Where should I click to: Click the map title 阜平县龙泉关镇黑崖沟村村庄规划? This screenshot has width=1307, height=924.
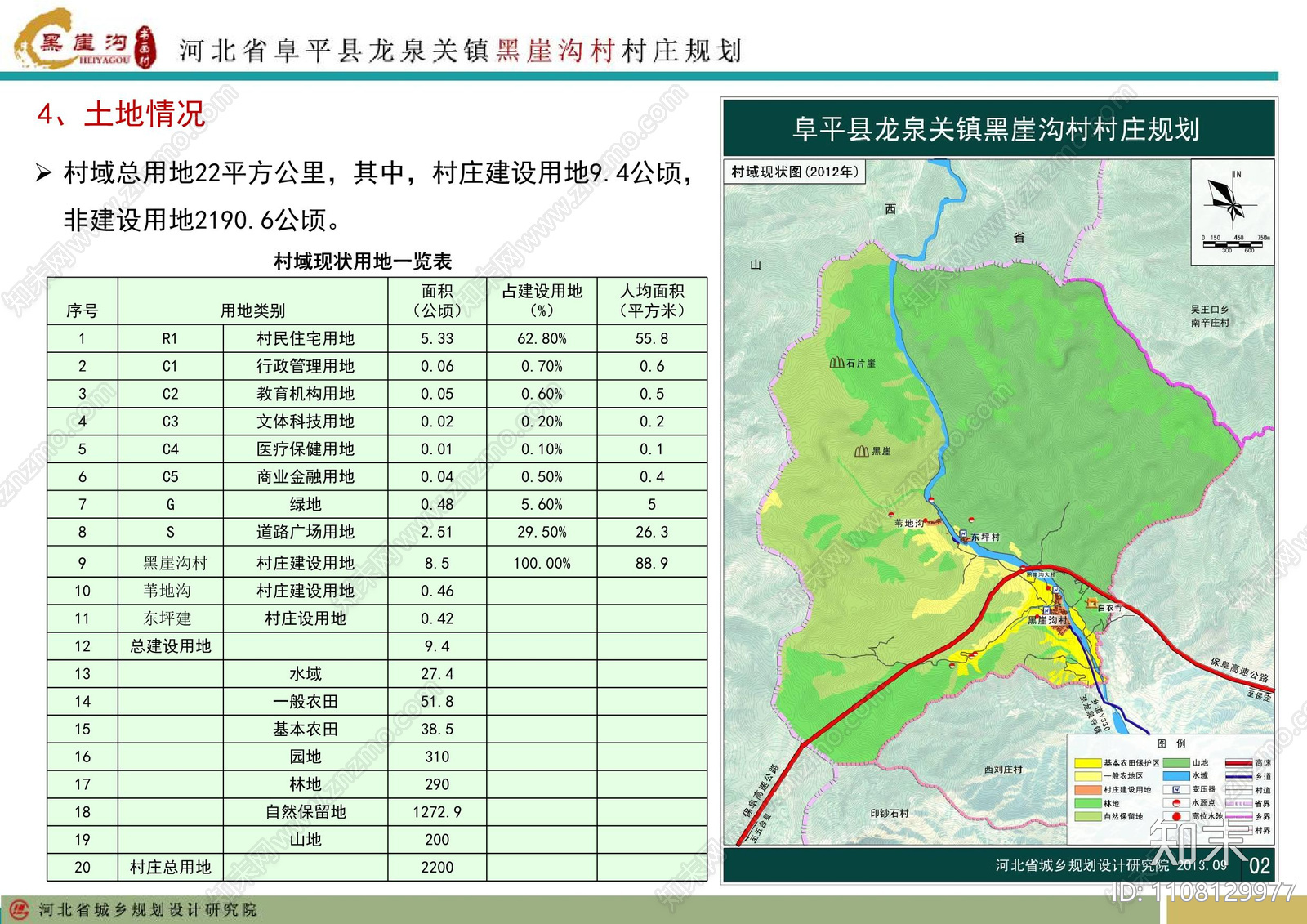997,129
